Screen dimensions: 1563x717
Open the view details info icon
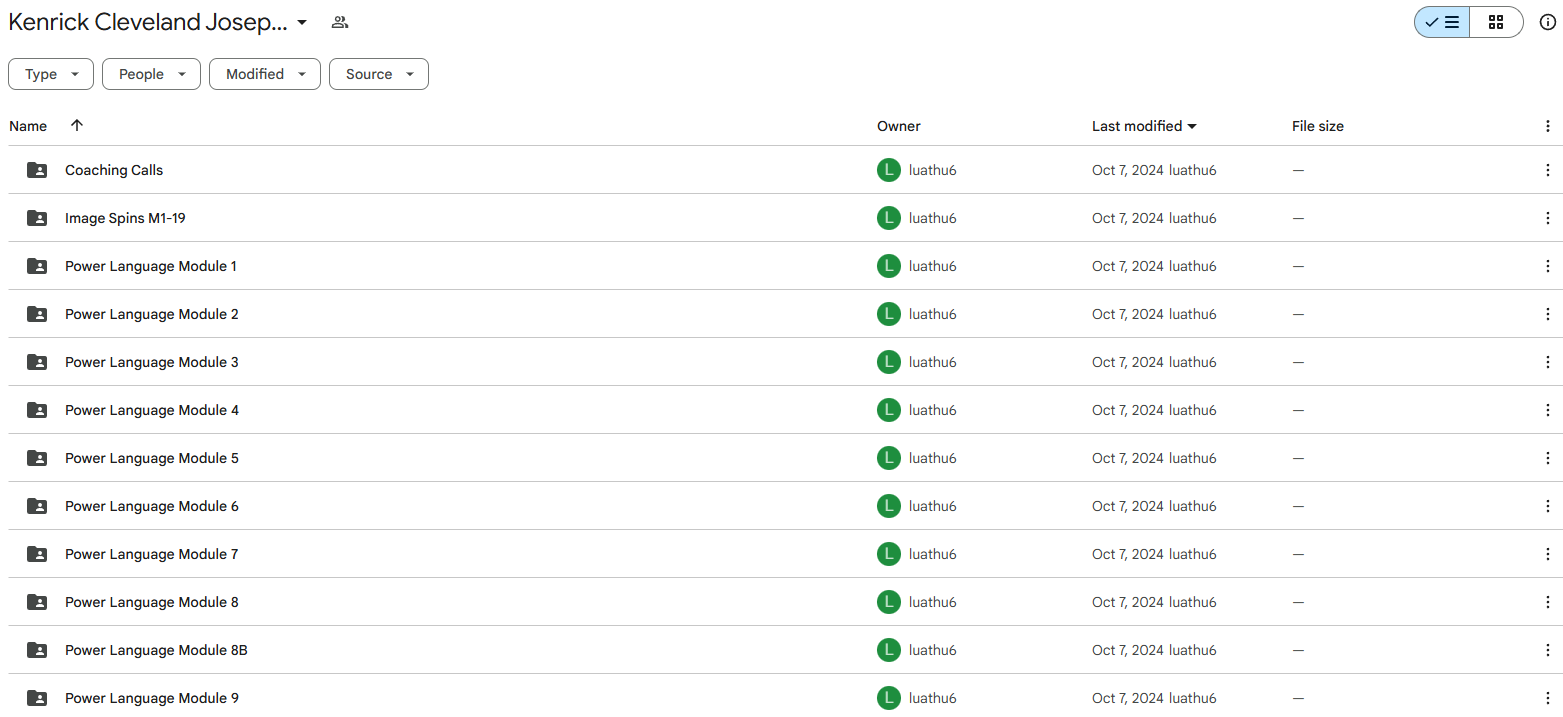(x=1547, y=22)
